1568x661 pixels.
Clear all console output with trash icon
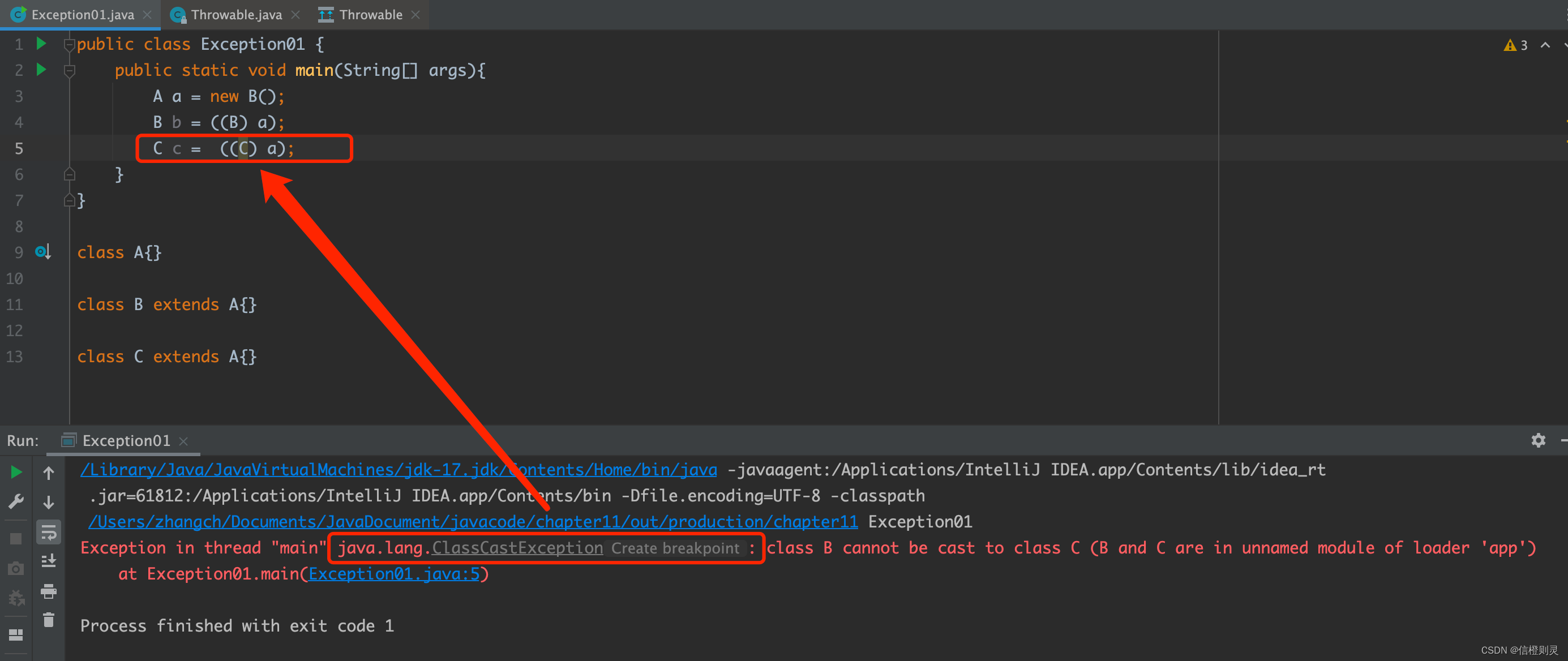point(49,620)
